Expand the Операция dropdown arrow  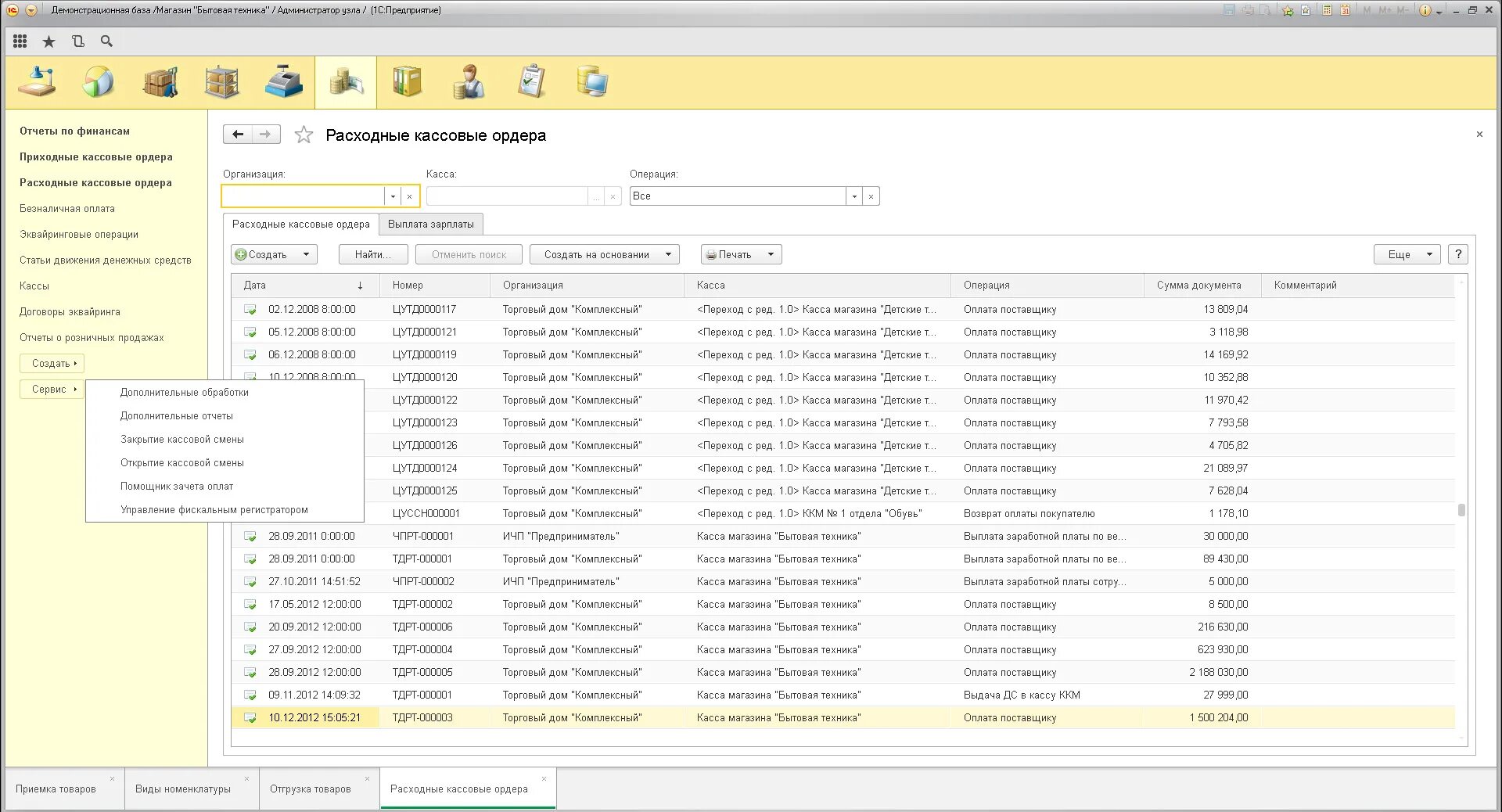(854, 196)
